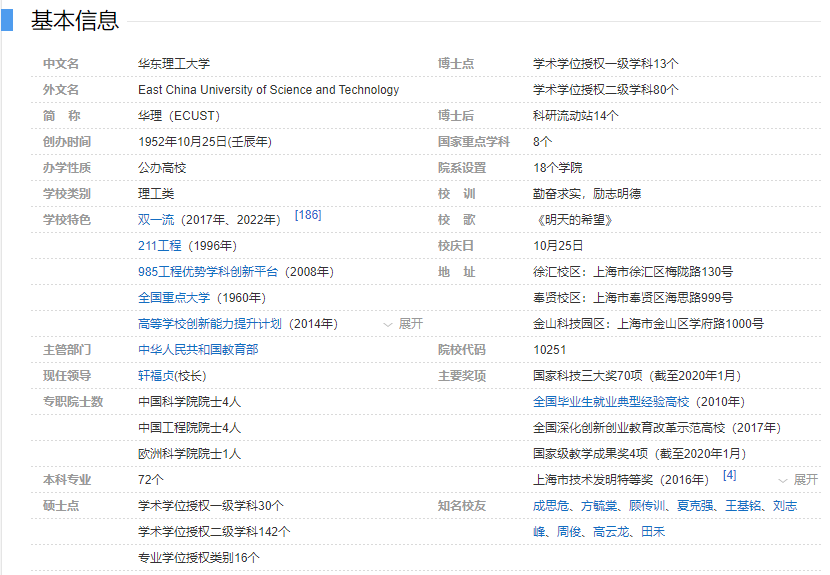The width and height of the screenshot is (830, 575).
Task: Click the 8个 national key disciplines link
Action: 542,141
